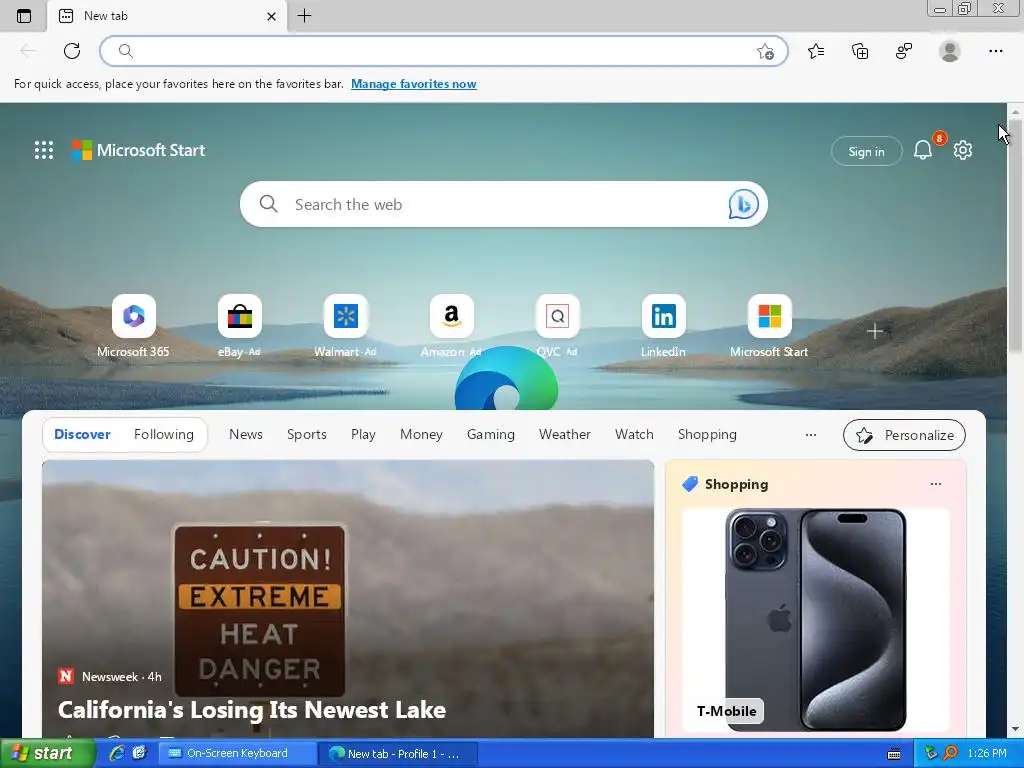This screenshot has width=1024, height=768.
Task: Open the Microsoft Start app launcher grid
Action: click(44, 150)
